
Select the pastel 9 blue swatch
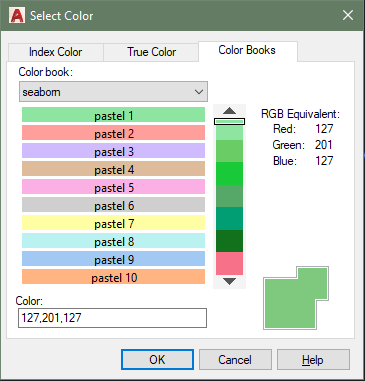[x=113, y=259]
